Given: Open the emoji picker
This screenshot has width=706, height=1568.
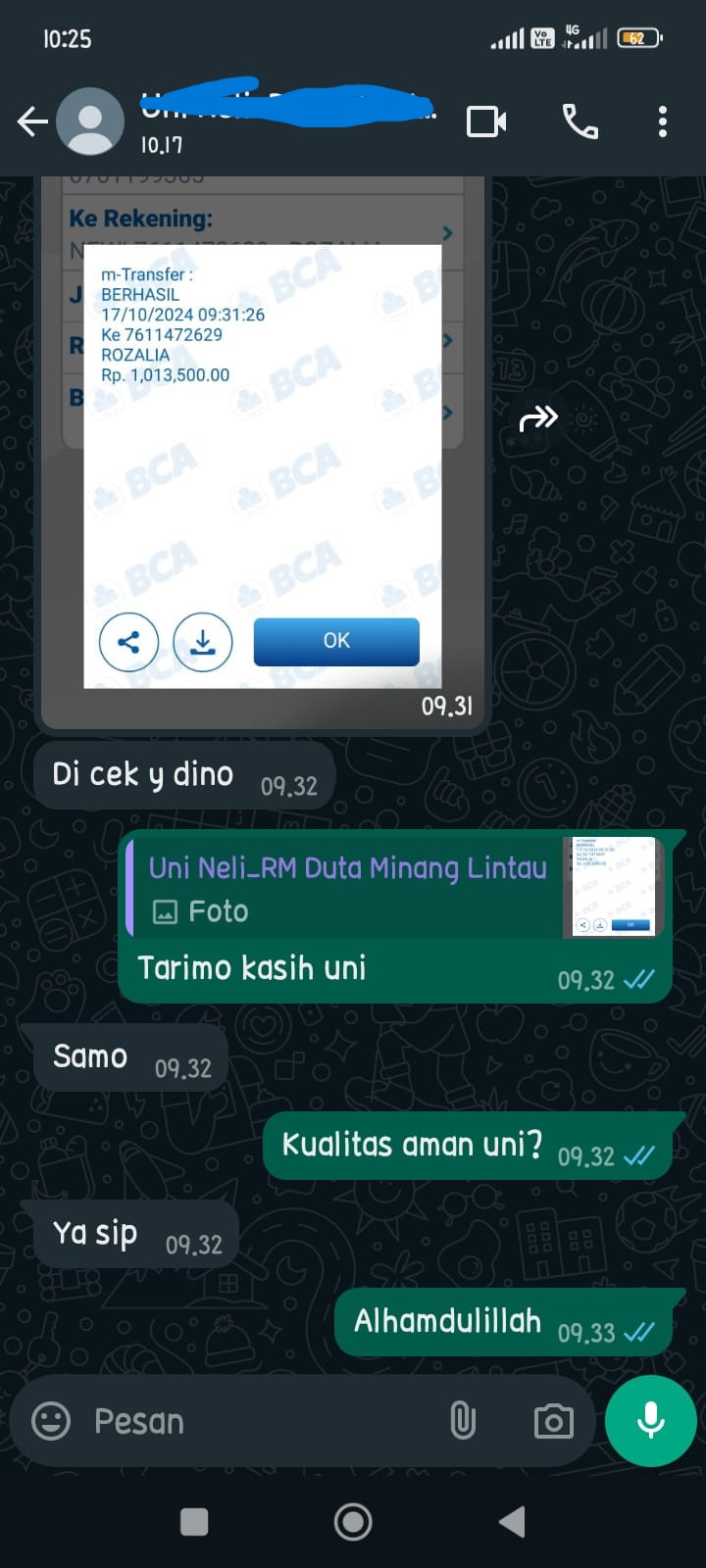Looking at the screenshot, I should click(51, 1421).
